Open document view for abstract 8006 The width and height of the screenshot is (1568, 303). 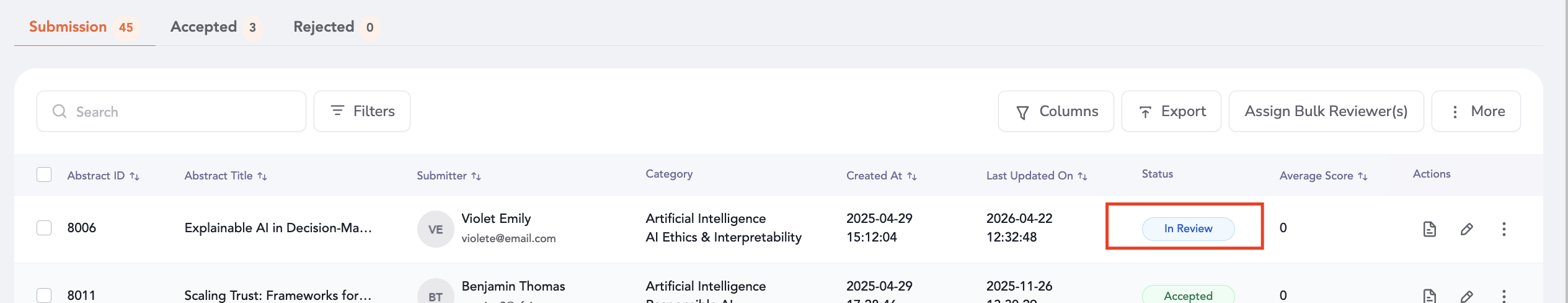click(x=1429, y=229)
